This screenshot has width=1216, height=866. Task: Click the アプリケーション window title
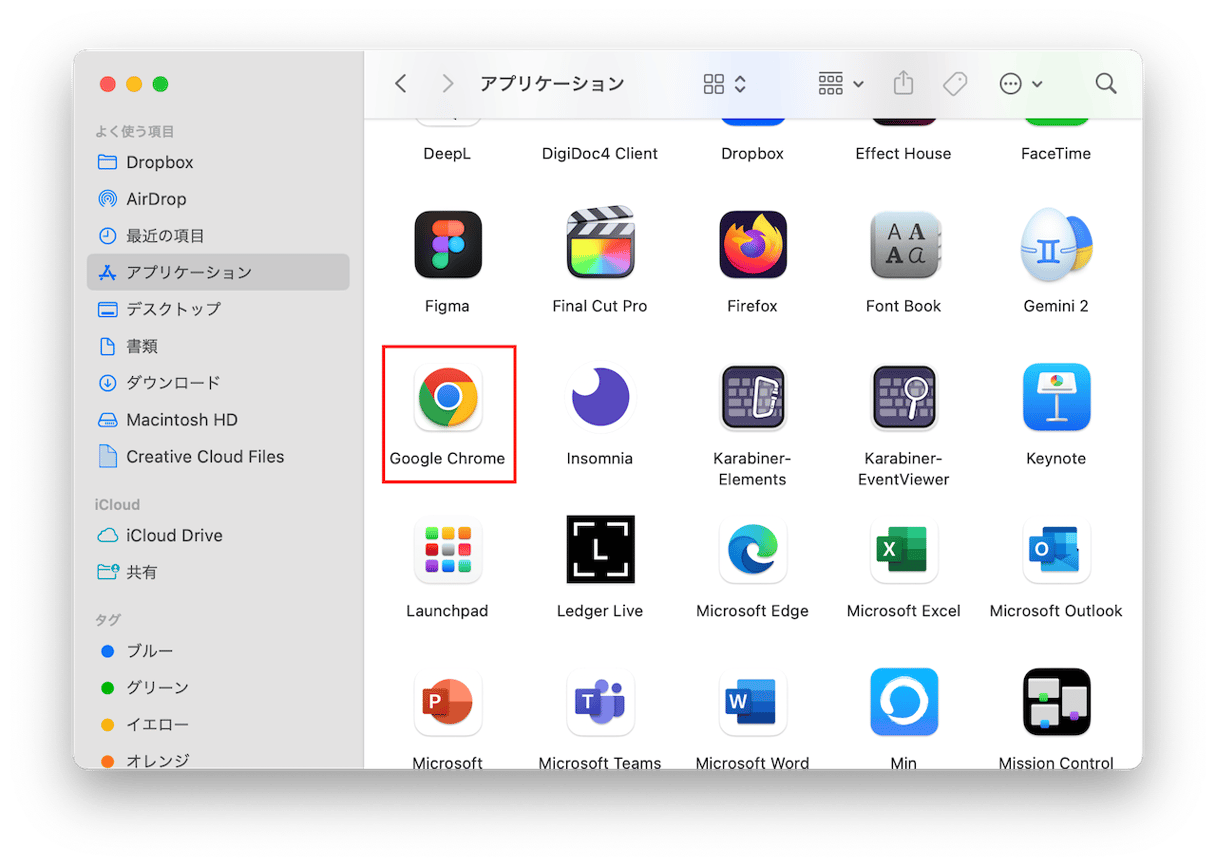[552, 84]
